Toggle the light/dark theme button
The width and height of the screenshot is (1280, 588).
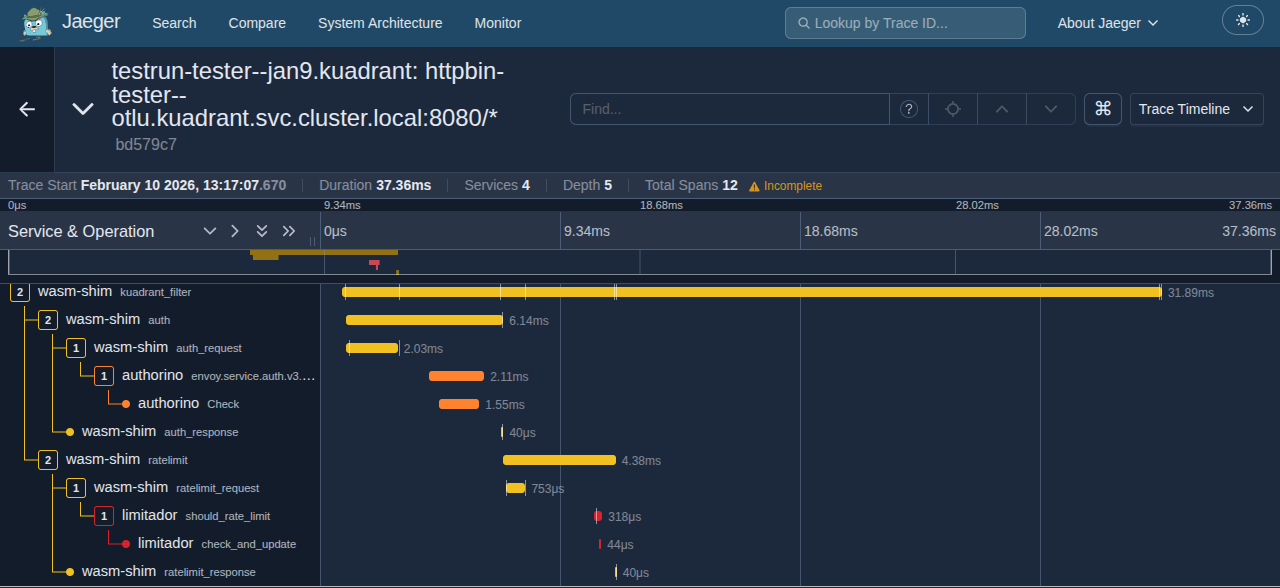point(1242,21)
